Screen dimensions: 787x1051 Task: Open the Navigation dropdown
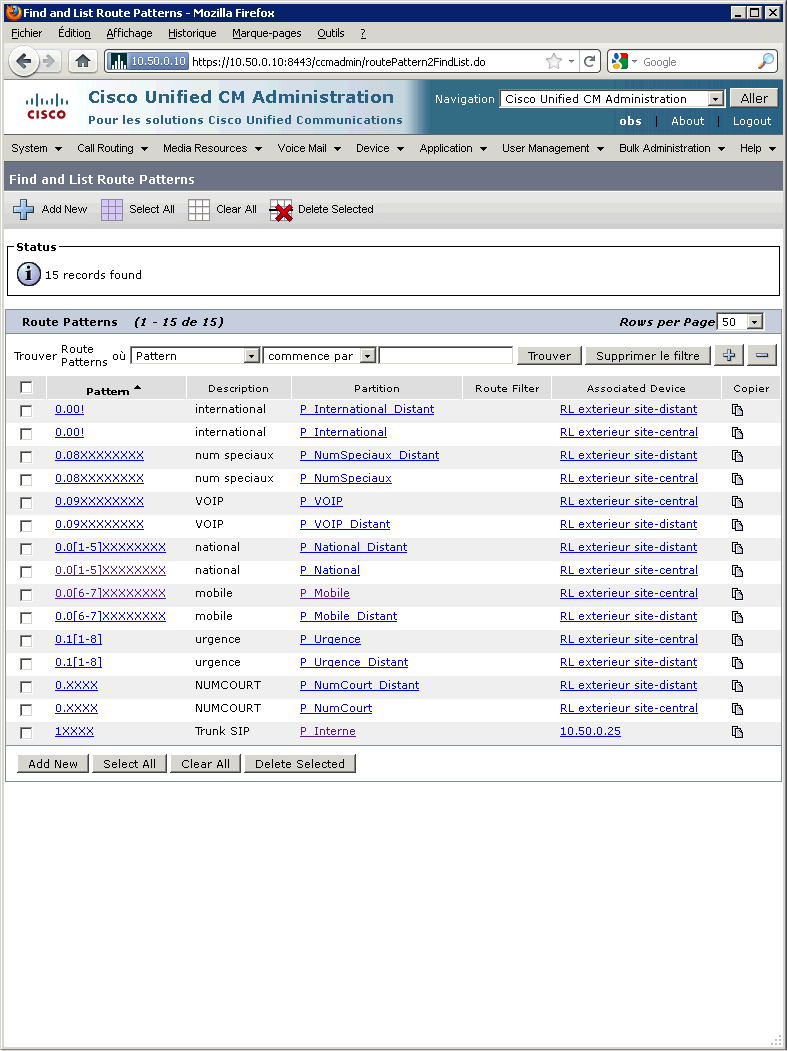611,99
